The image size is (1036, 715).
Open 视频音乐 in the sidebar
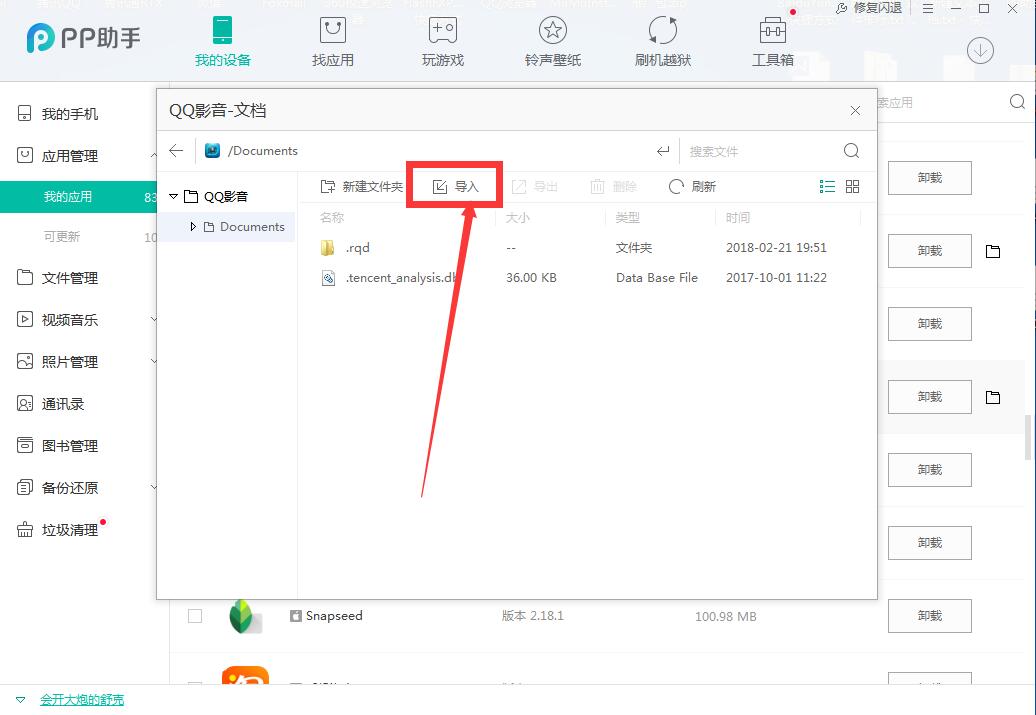click(57, 320)
